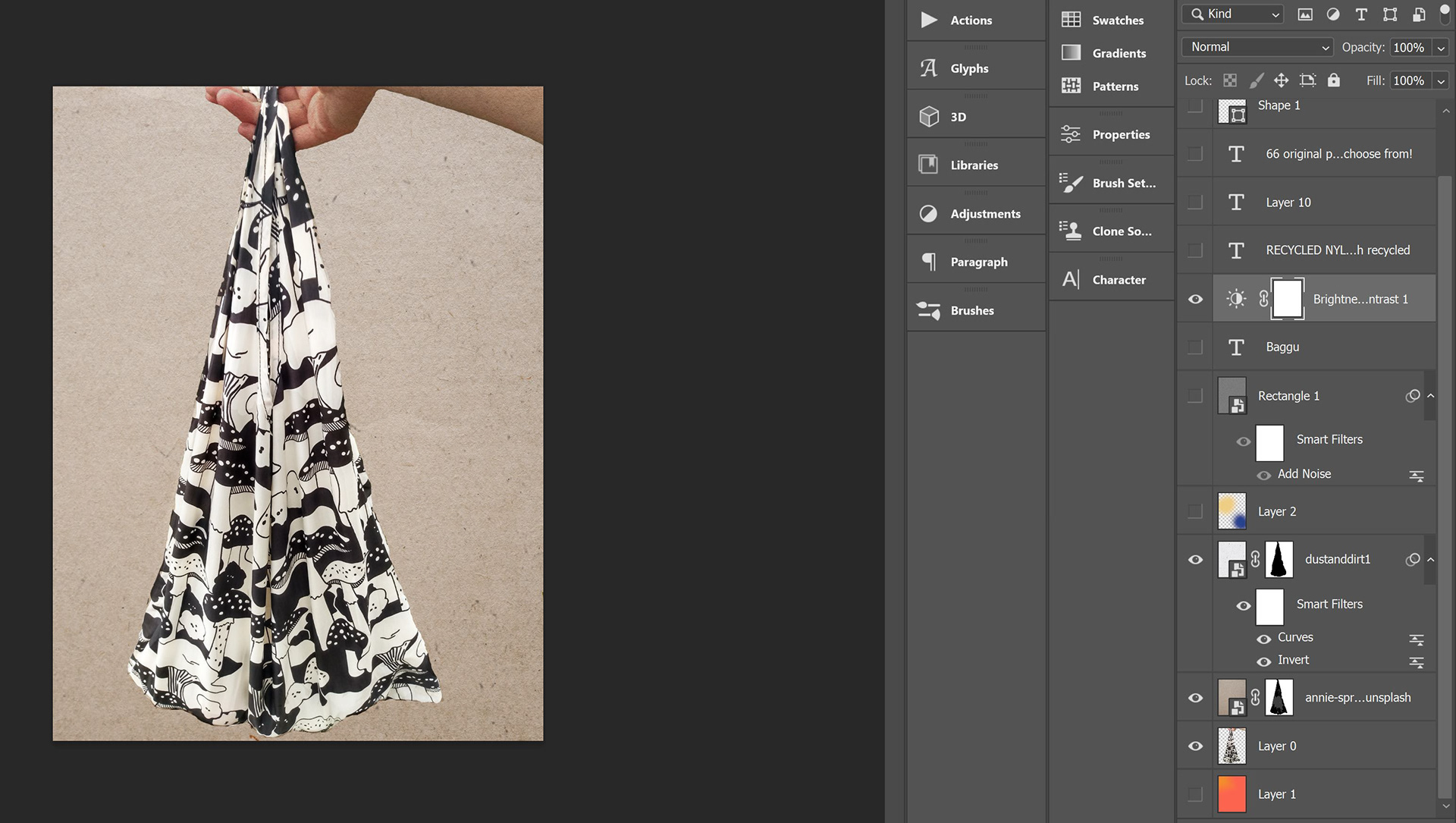
Task: Open the Actions panel icon
Action: click(x=929, y=20)
